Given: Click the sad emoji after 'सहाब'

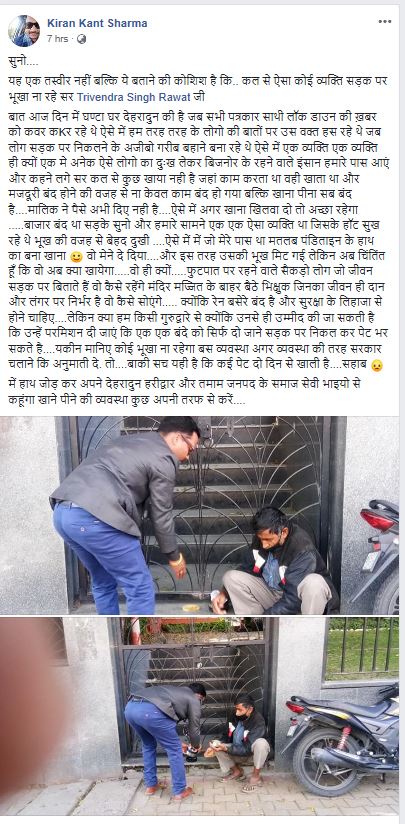Looking at the screenshot, I should click(x=377, y=366).
